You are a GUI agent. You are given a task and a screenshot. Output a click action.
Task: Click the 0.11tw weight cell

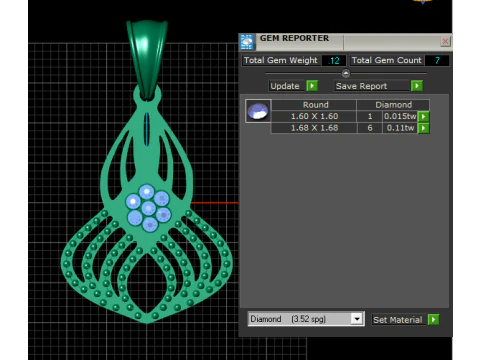pos(400,128)
